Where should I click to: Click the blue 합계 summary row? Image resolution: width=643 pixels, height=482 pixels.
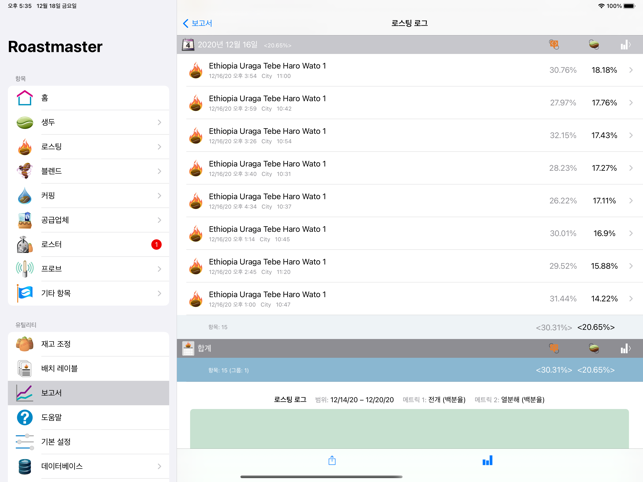tap(410, 370)
